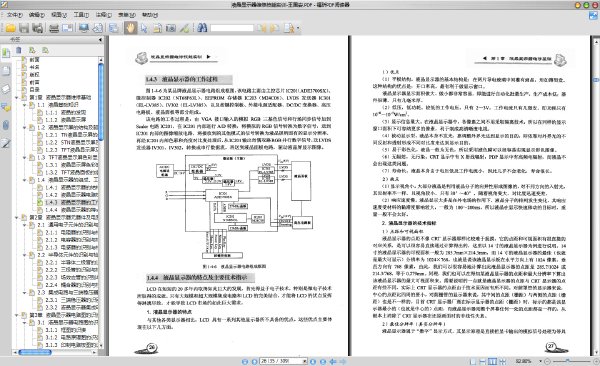Click the Save As icon
Screen dimensions: 600x366
[x=38, y=28]
